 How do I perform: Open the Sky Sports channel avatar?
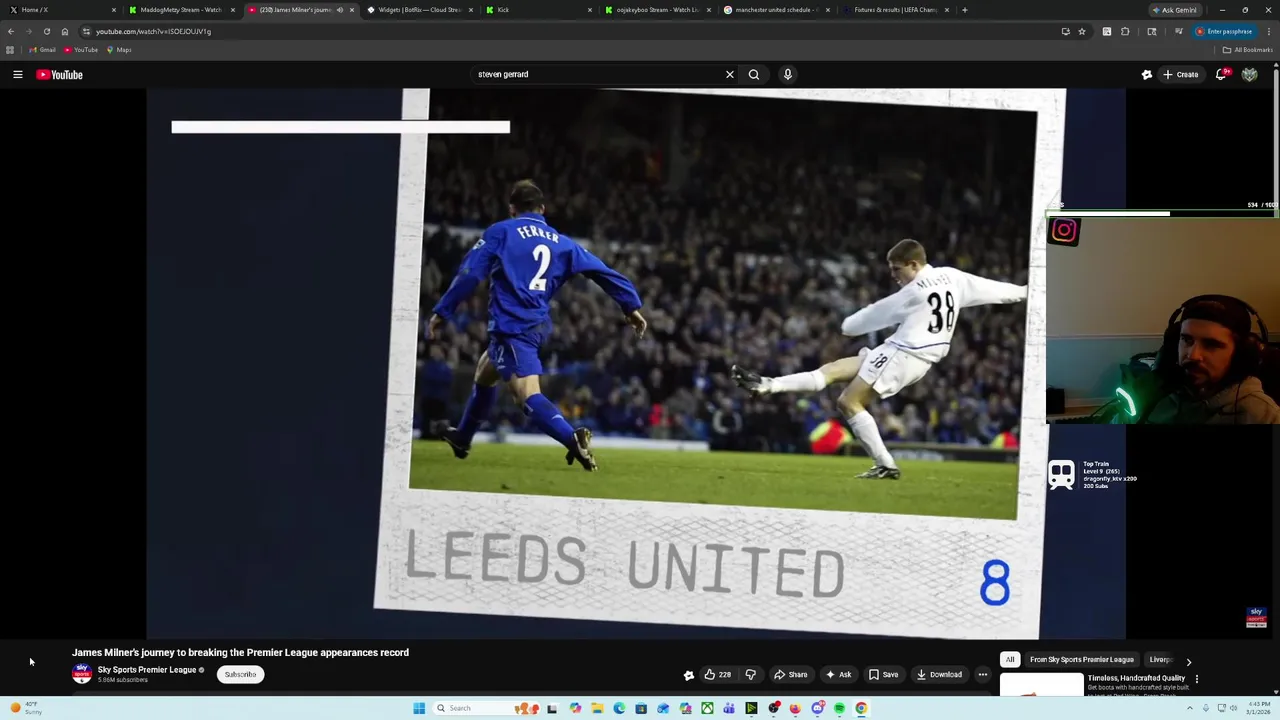tap(82, 674)
